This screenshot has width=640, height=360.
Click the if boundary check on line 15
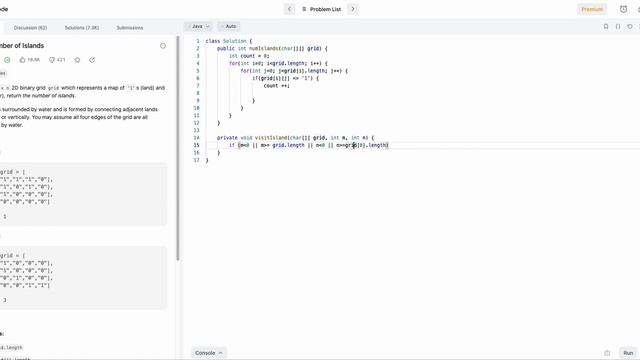(308, 145)
